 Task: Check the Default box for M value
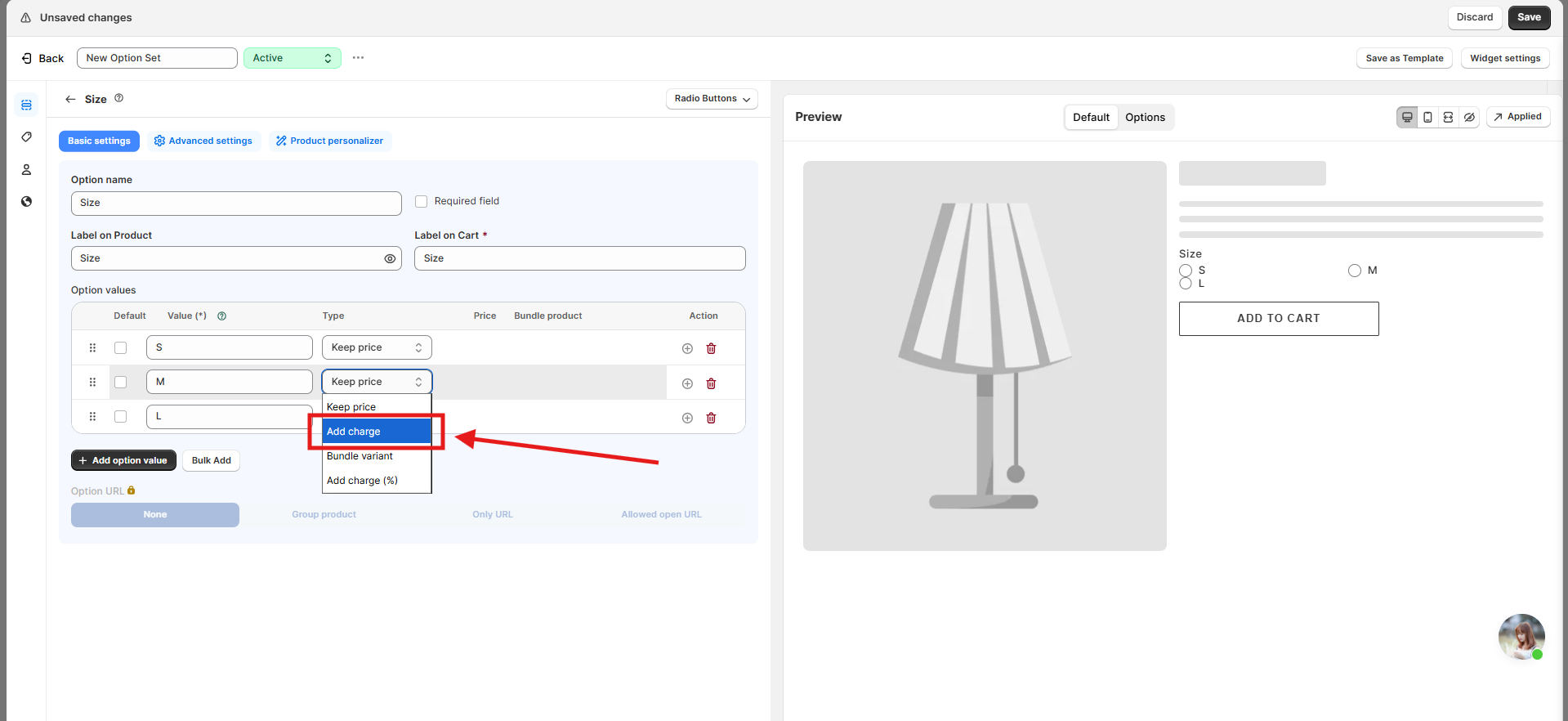(121, 382)
